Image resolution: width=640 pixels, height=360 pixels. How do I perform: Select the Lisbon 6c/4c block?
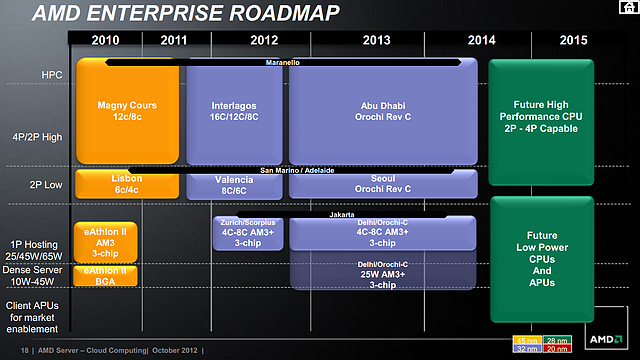[127, 184]
